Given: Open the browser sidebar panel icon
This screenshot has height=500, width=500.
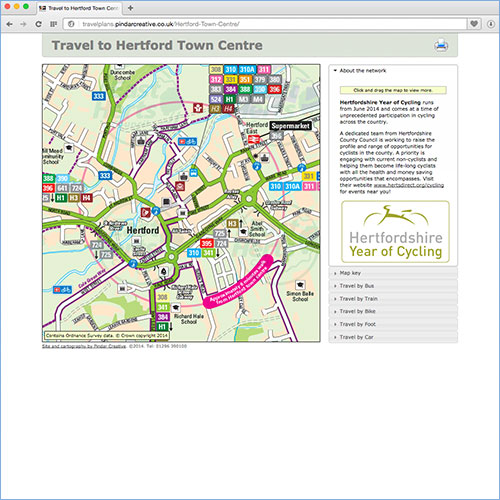Looking at the screenshot, I should coord(53,24).
